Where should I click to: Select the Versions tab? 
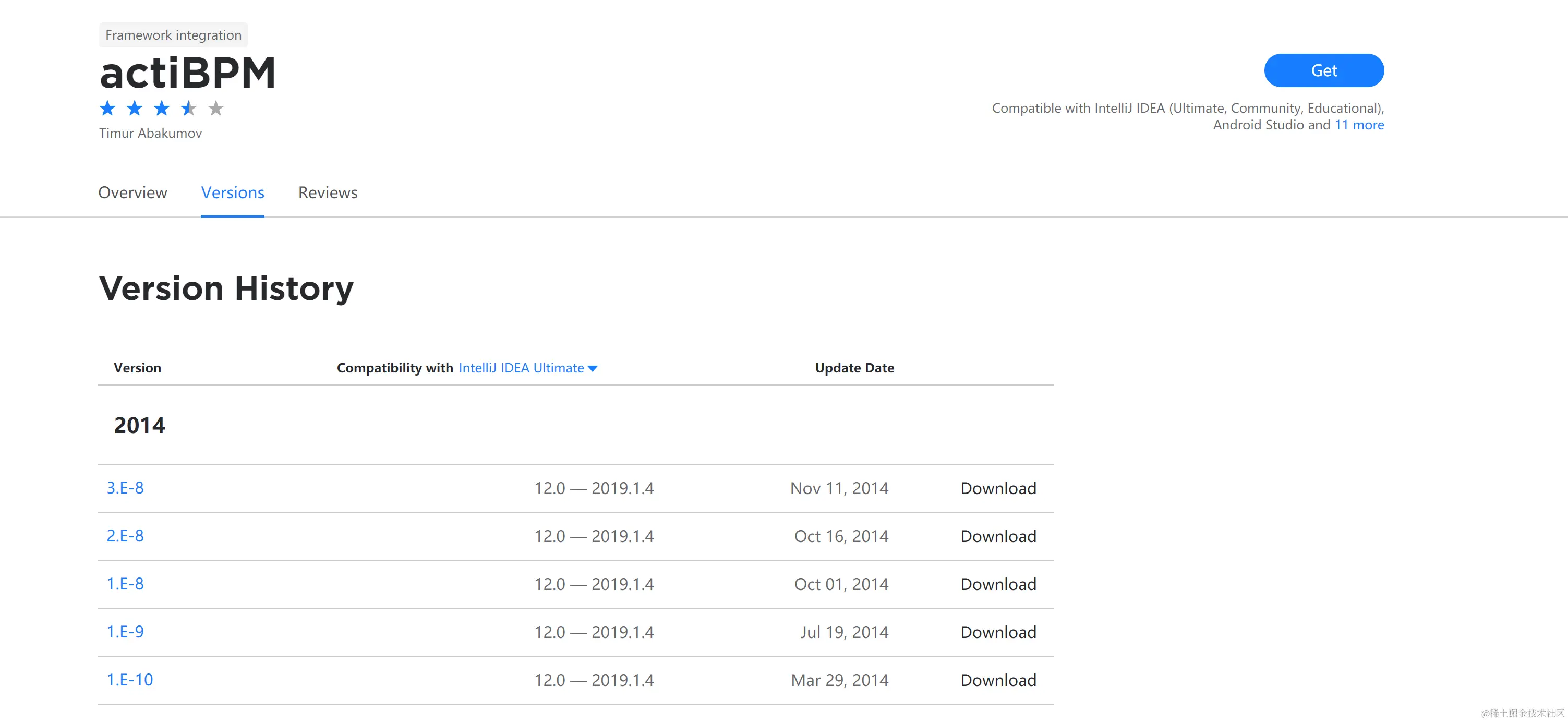tap(233, 192)
